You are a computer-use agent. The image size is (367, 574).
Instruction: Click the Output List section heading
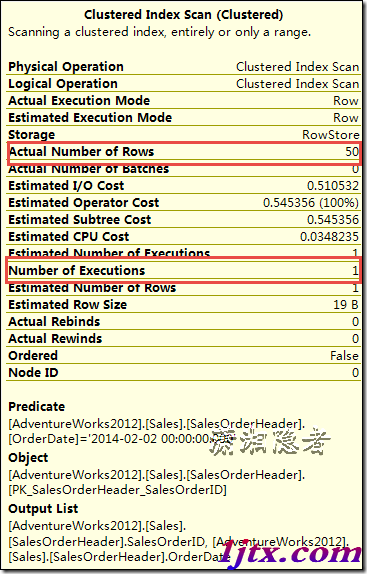coord(43,509)
